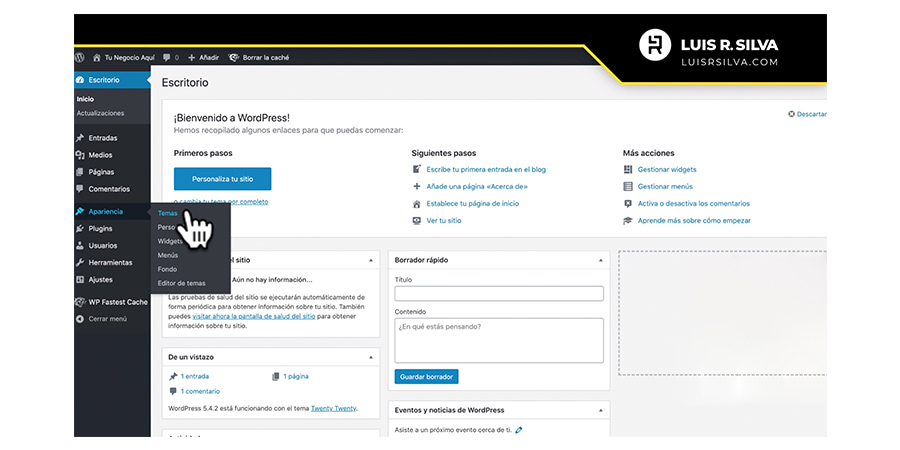Collapse Eventos y noticias de WordPress widget
The width and height of the screenshot is (900, 450).
coord(600,411)
